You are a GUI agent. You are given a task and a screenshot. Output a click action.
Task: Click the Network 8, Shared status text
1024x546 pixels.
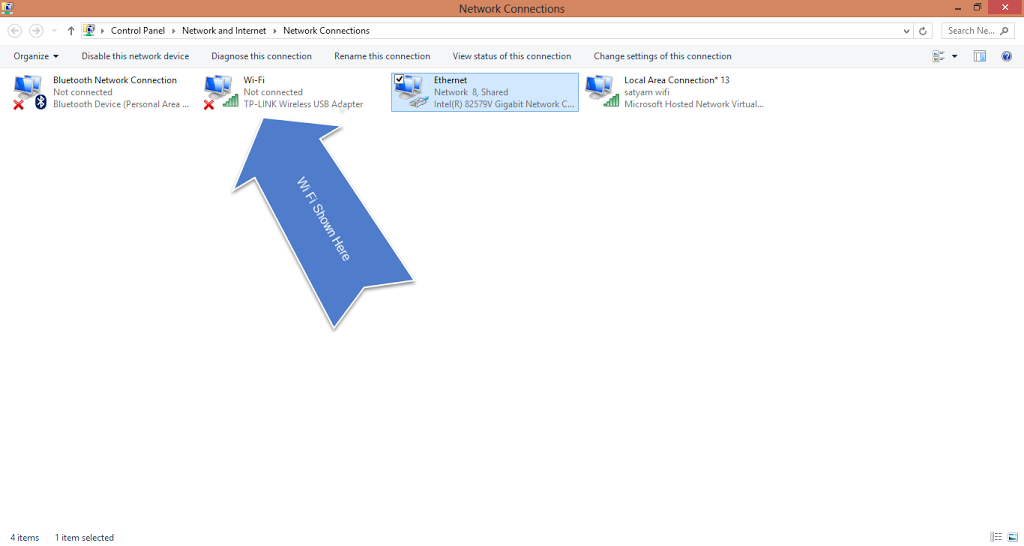(471, 92)
